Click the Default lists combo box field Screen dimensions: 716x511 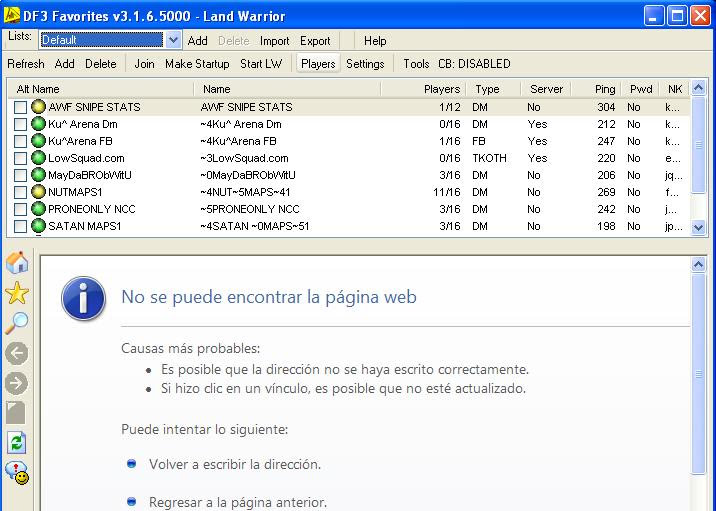click(101, 40)
